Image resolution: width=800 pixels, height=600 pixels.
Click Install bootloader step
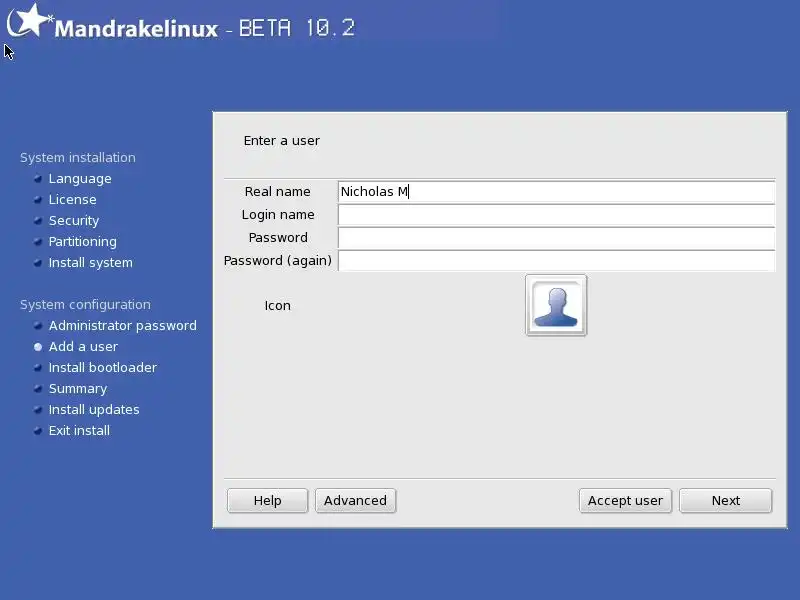click(x=103, y=367)
